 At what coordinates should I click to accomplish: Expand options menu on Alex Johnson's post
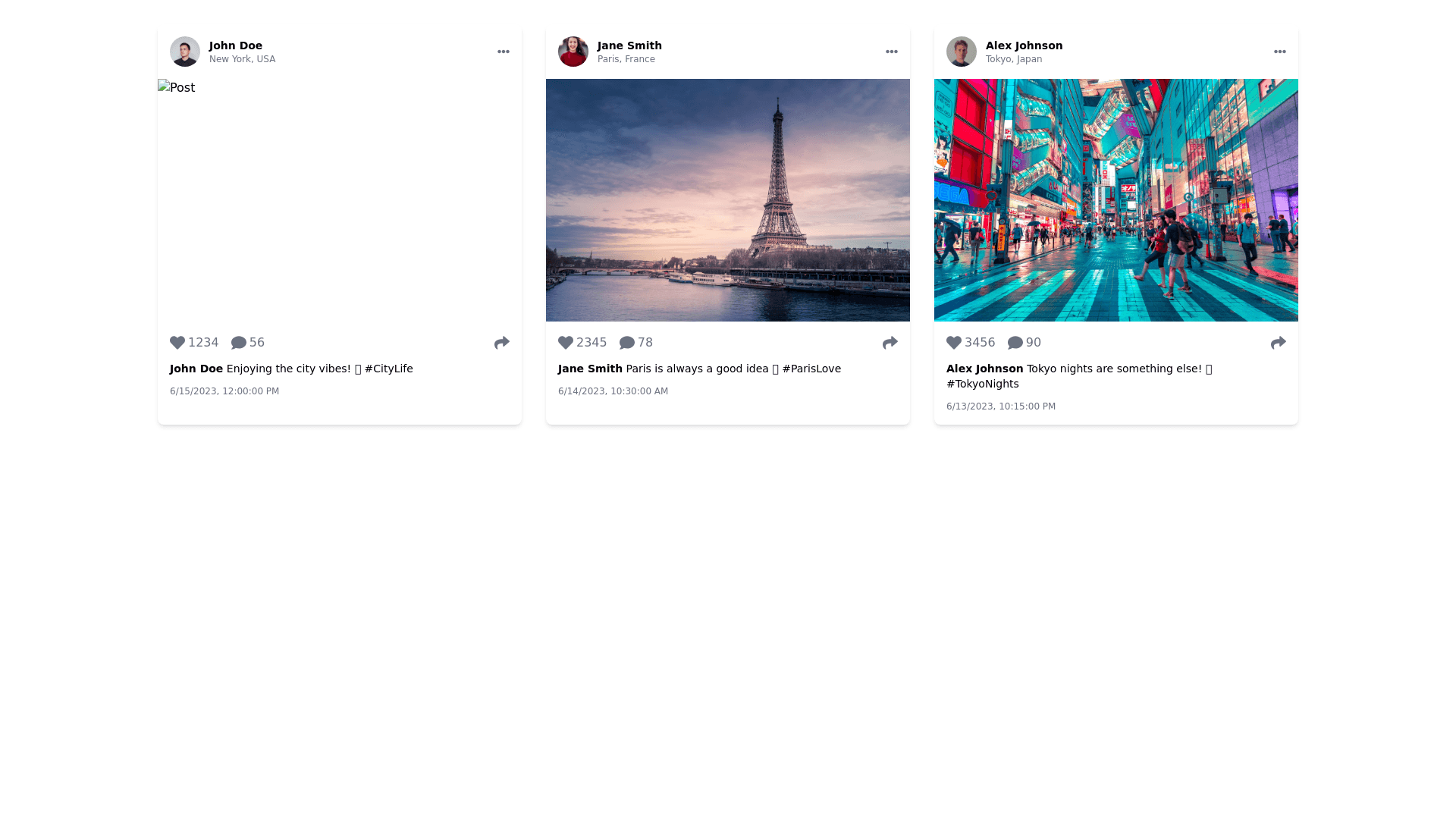pyautogui.click(x=1280, y=52)
